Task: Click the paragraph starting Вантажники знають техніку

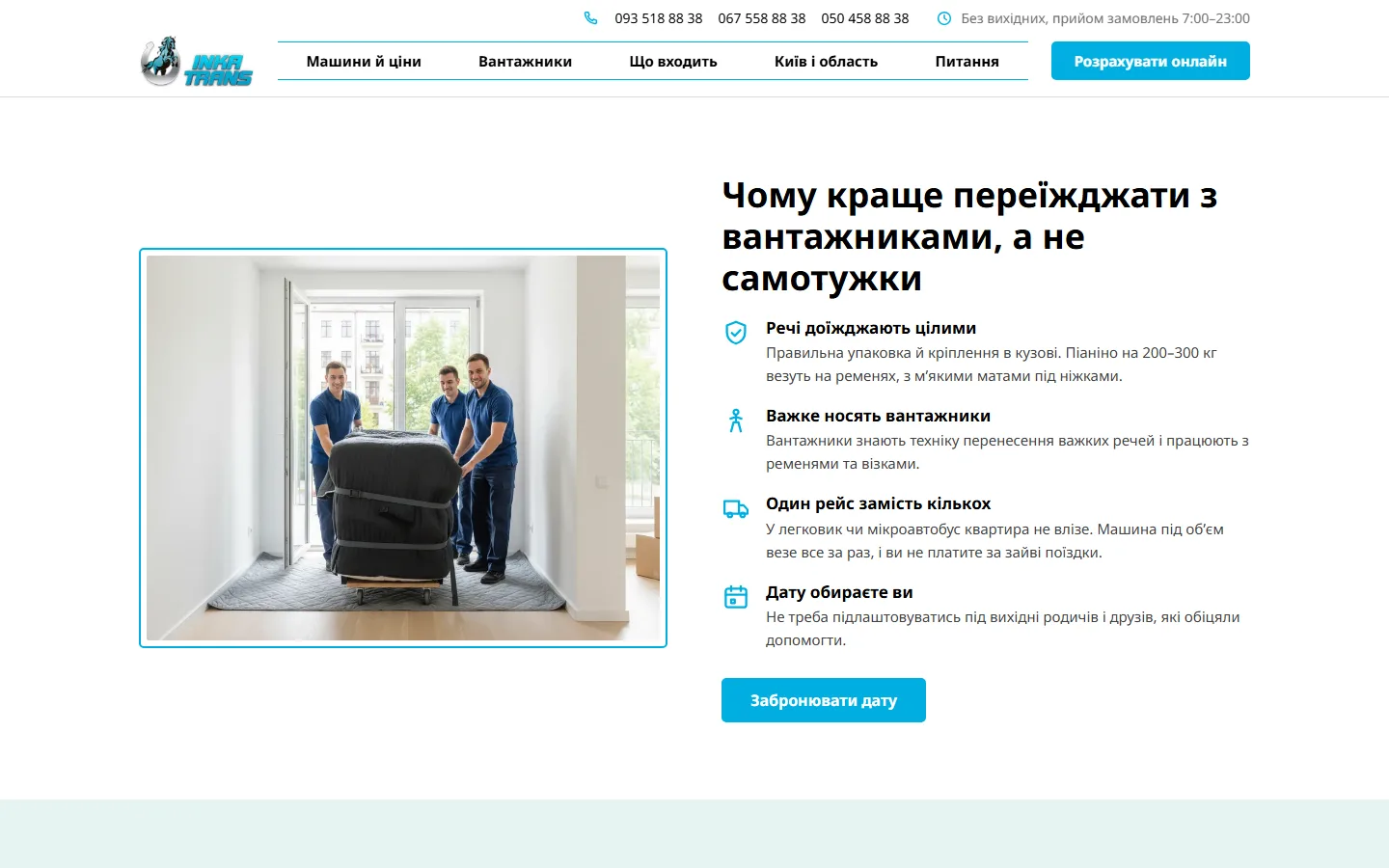Action: [1007, 452]
